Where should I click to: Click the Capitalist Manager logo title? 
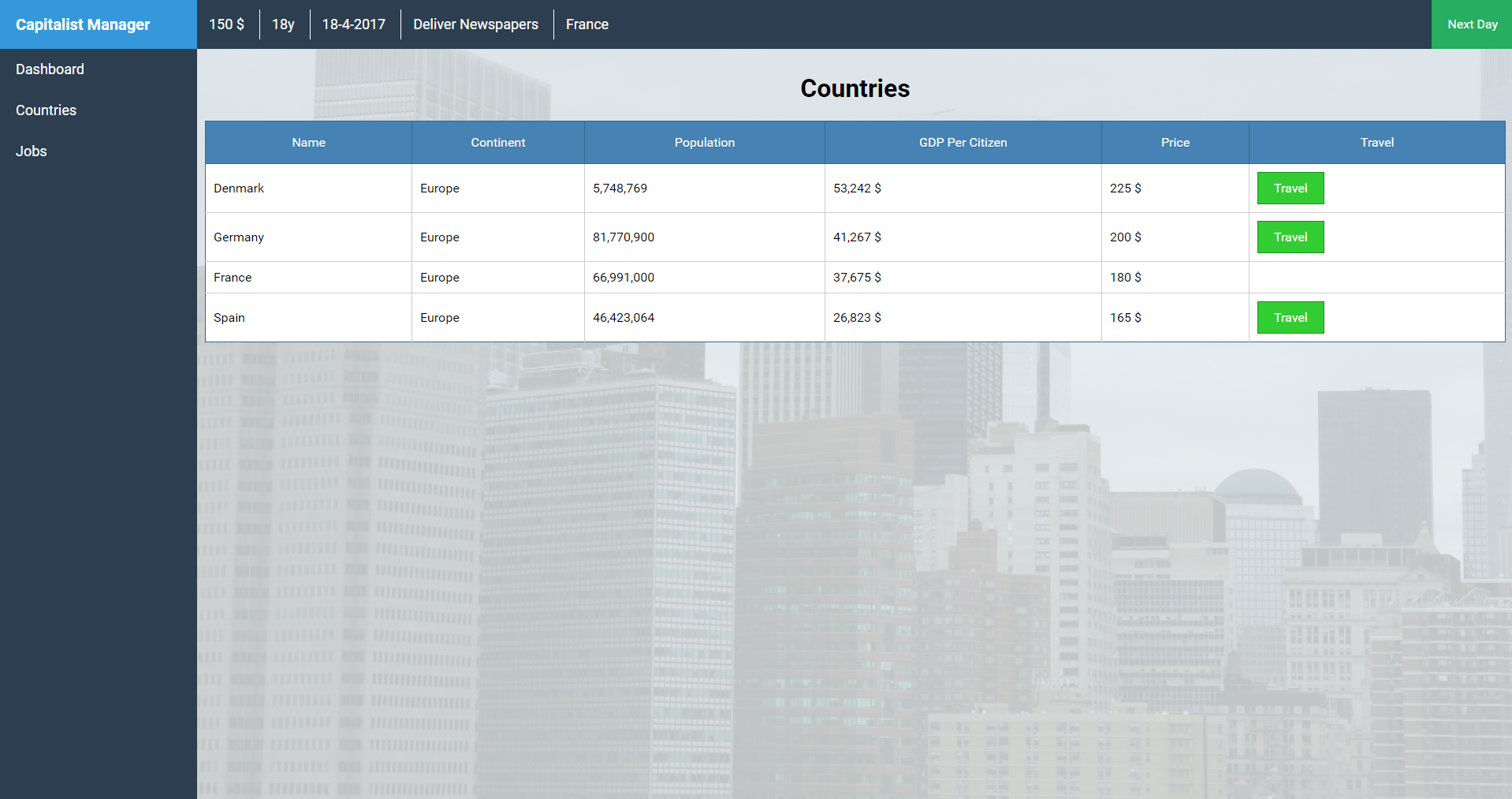[x=83, y=24]
